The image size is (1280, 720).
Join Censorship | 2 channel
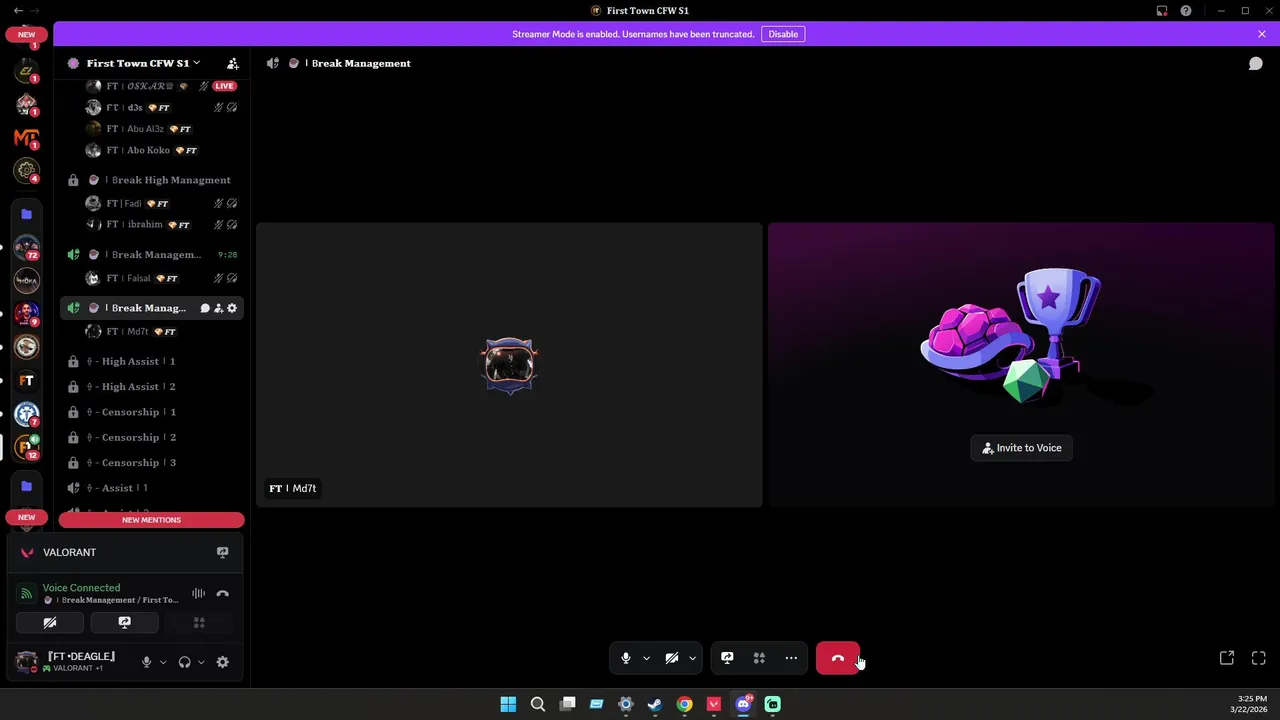click(151, 437)
